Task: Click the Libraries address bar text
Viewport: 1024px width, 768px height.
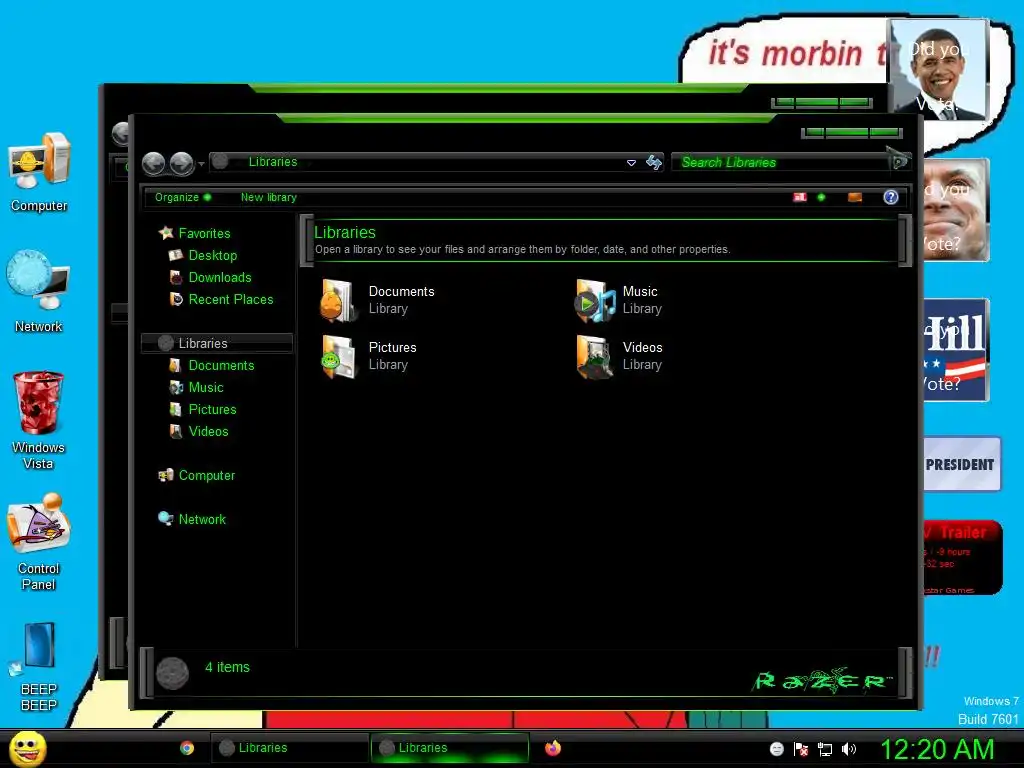Action: (x=273, y=162)
